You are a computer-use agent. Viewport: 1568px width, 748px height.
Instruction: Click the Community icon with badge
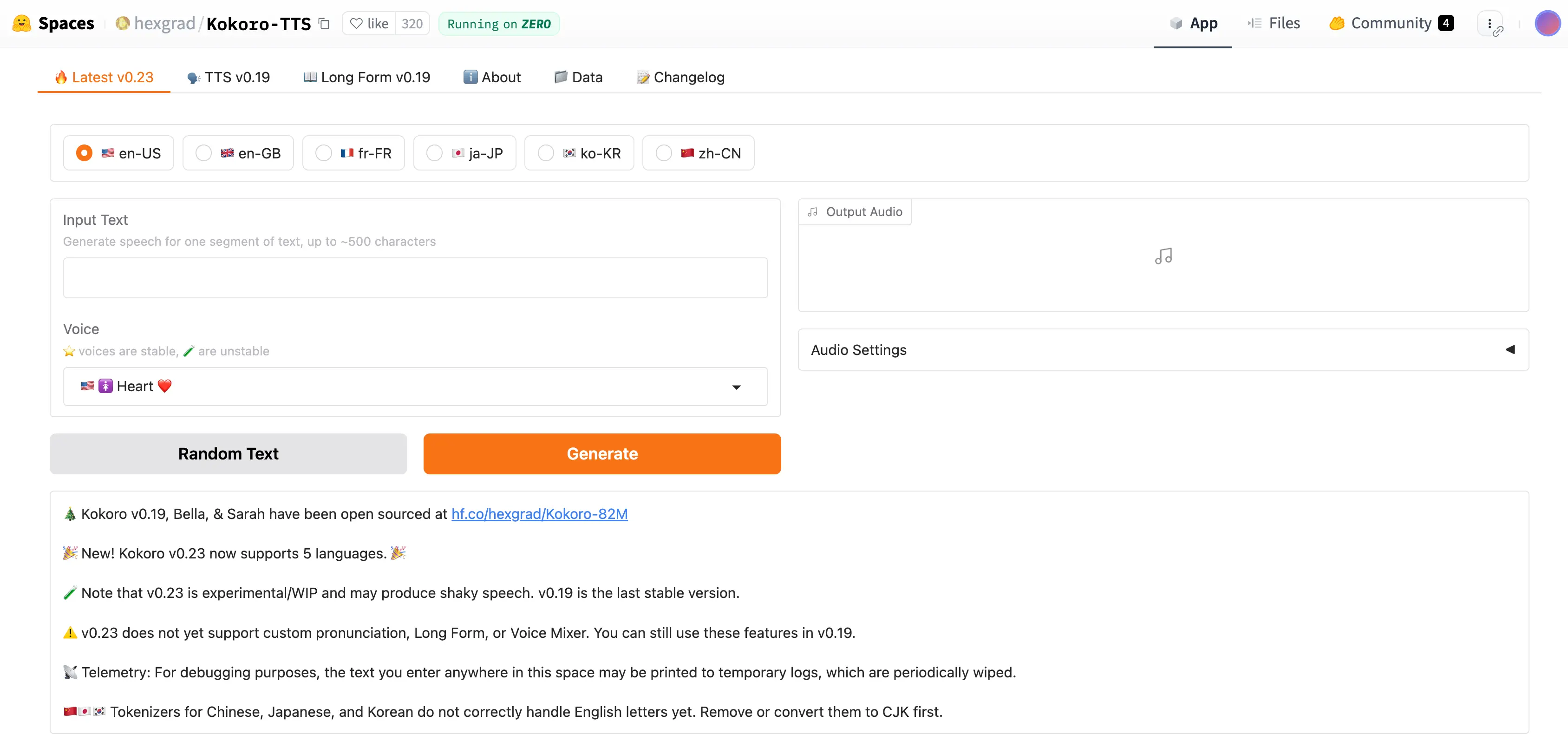pos(1396,22)
